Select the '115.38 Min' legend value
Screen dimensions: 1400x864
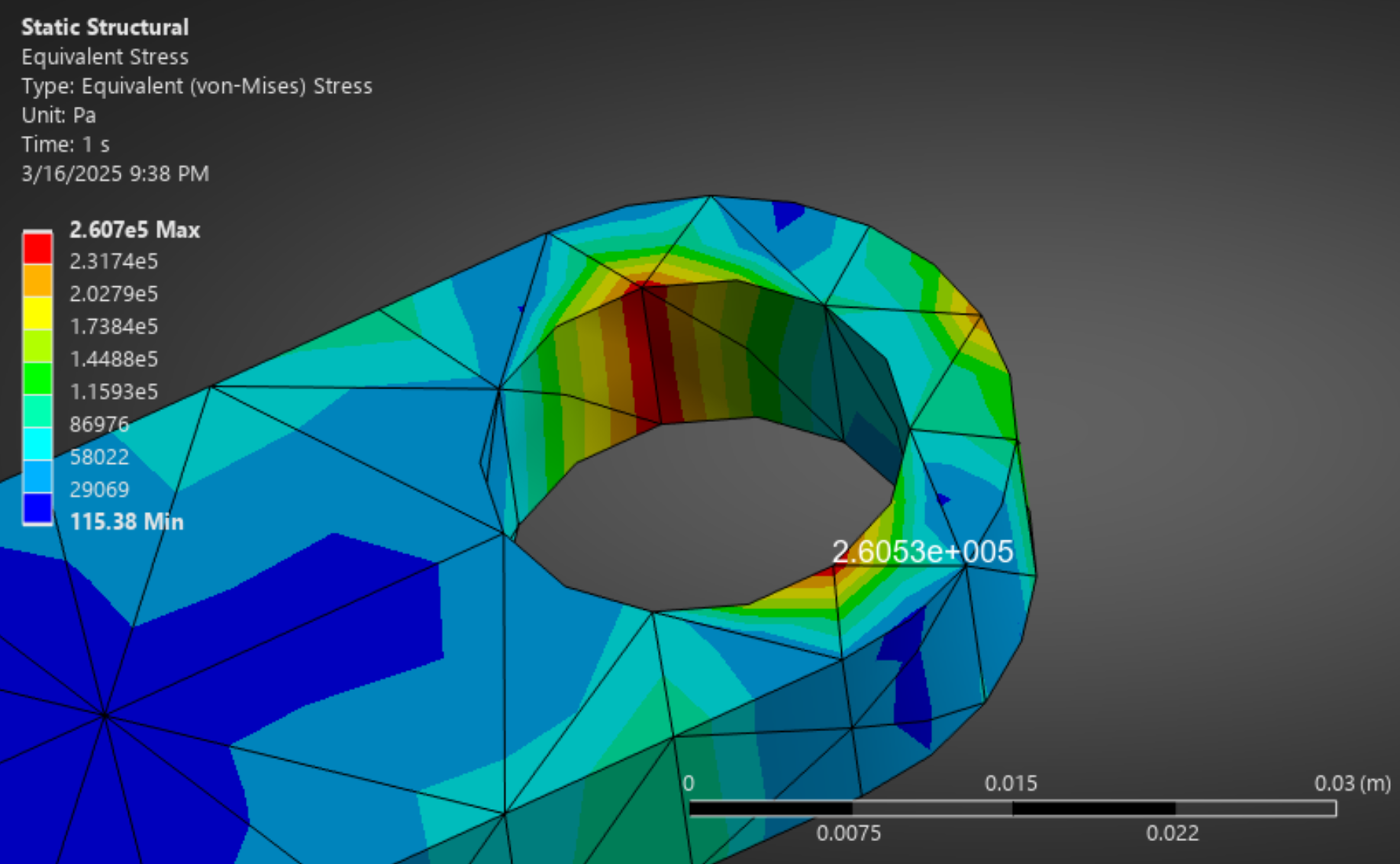126,522
